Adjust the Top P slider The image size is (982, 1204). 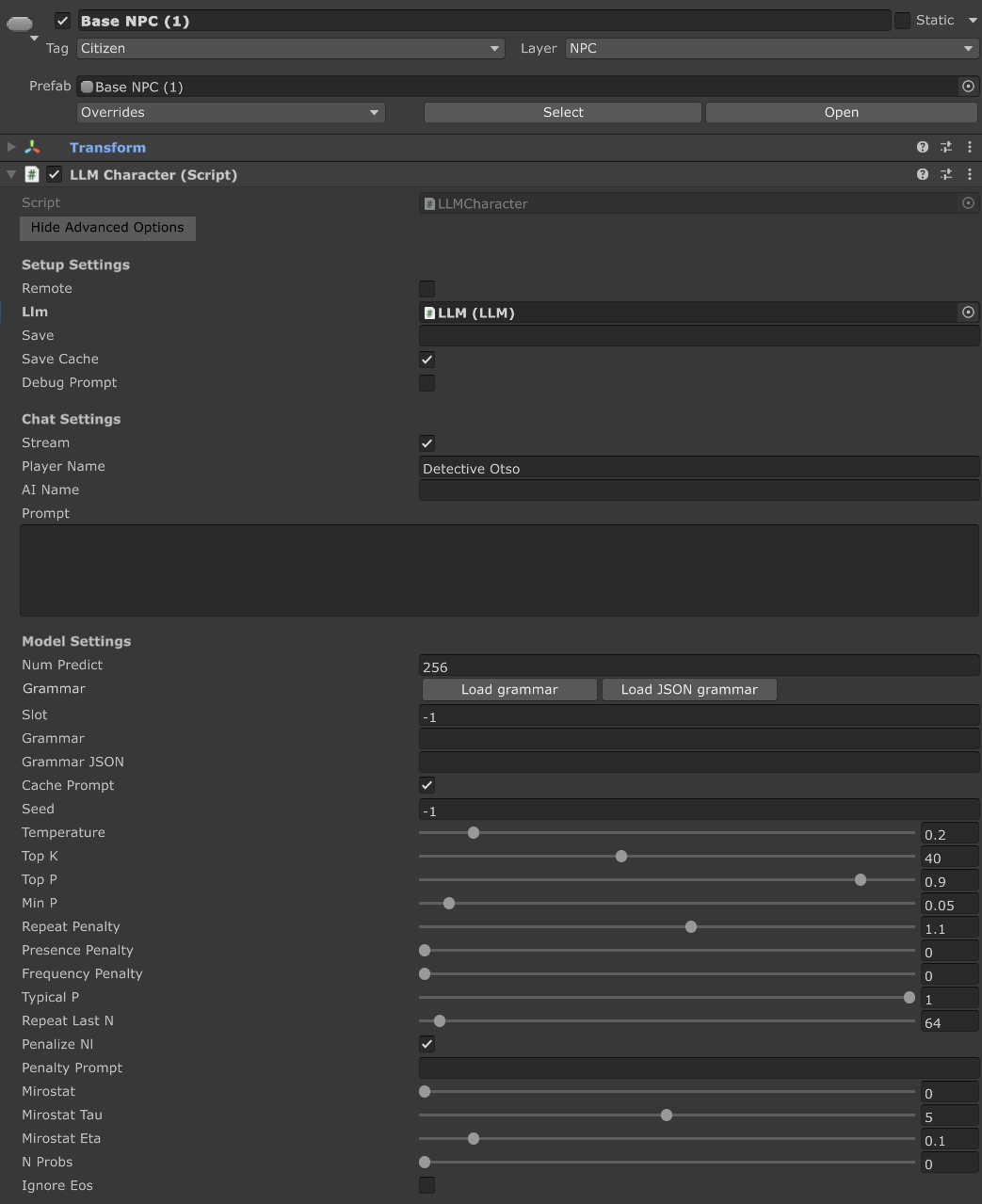[x=667, y=880]
